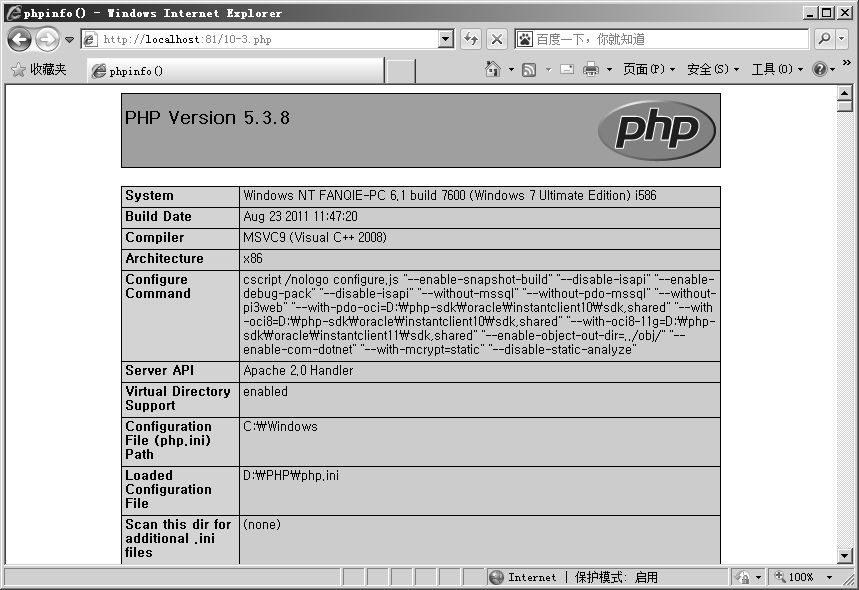The image size is (859, 590).
Task: Click the zoom level 100% button
Action: point(794,577)
